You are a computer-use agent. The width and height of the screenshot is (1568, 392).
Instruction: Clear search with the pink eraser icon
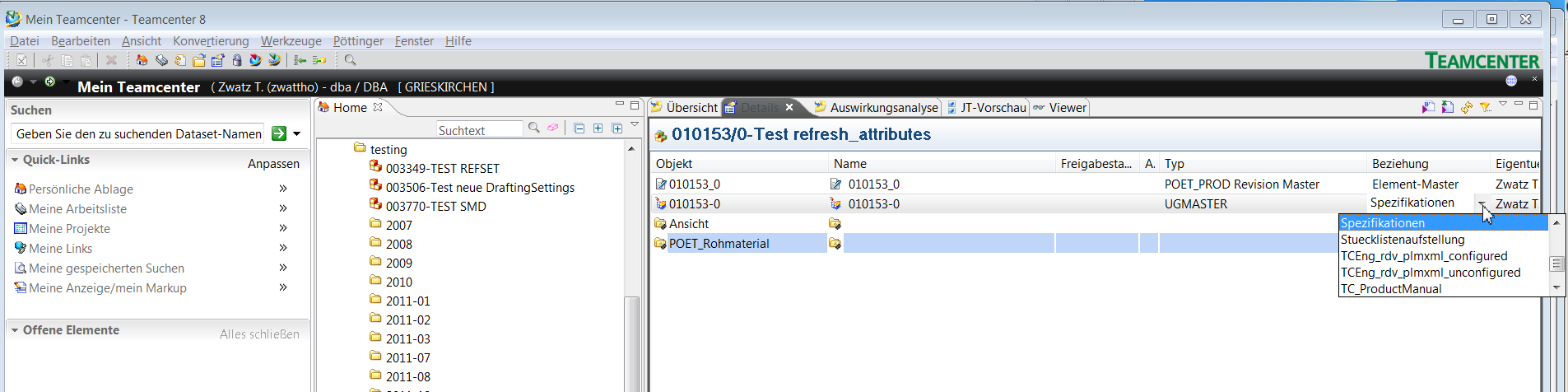(553, 128)
